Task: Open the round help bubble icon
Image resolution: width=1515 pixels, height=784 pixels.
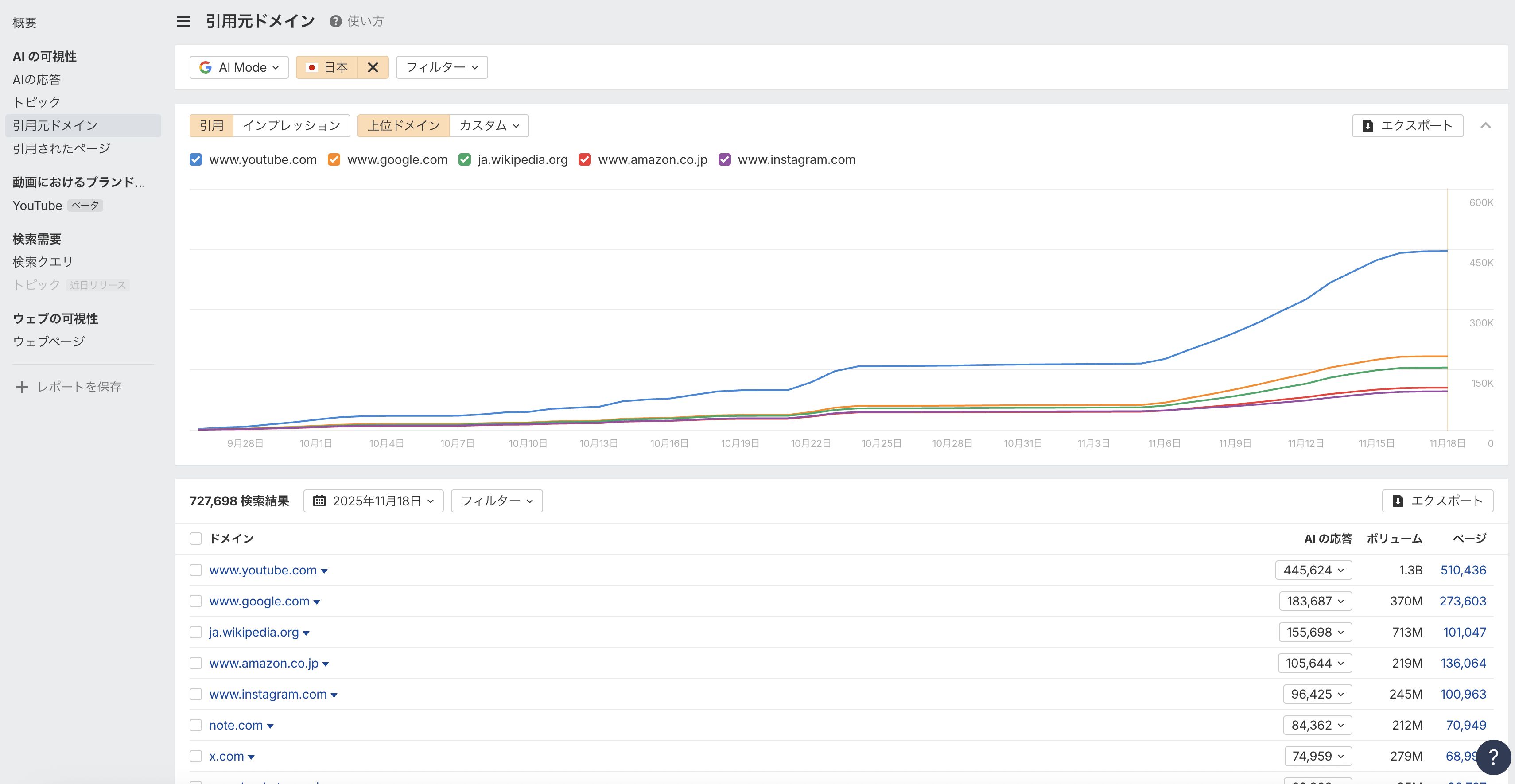Action: pos(1493,757)
